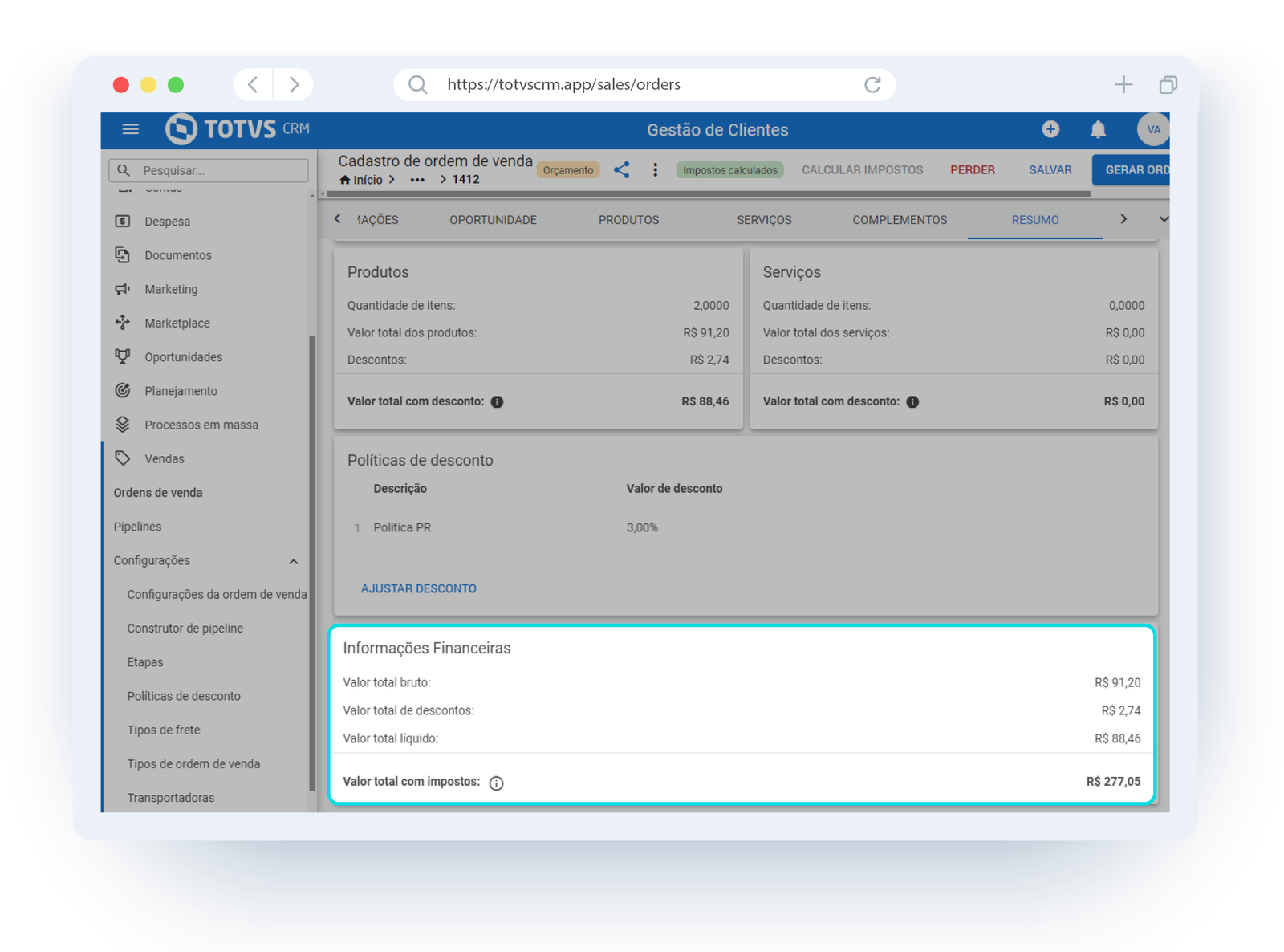Open Tipos de frete
The width and height of the screenshot is (1284, 952).
pos(164,730)
